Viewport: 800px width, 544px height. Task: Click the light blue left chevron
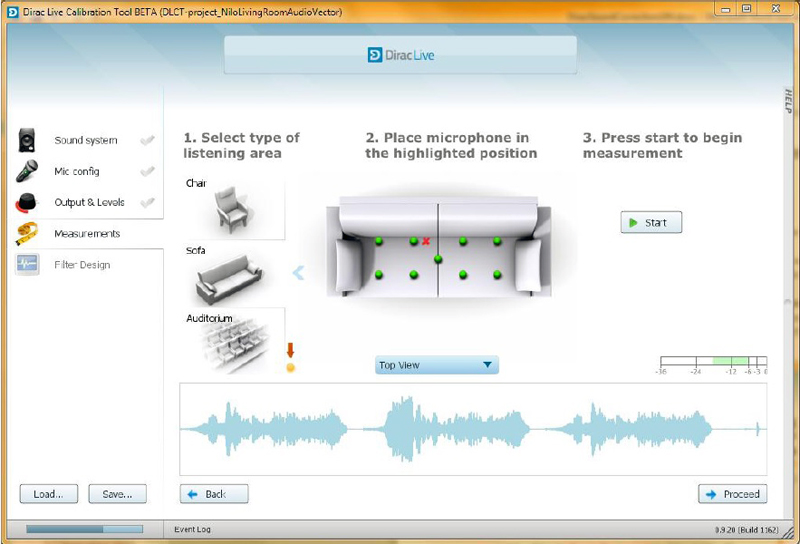pos(298,273)
